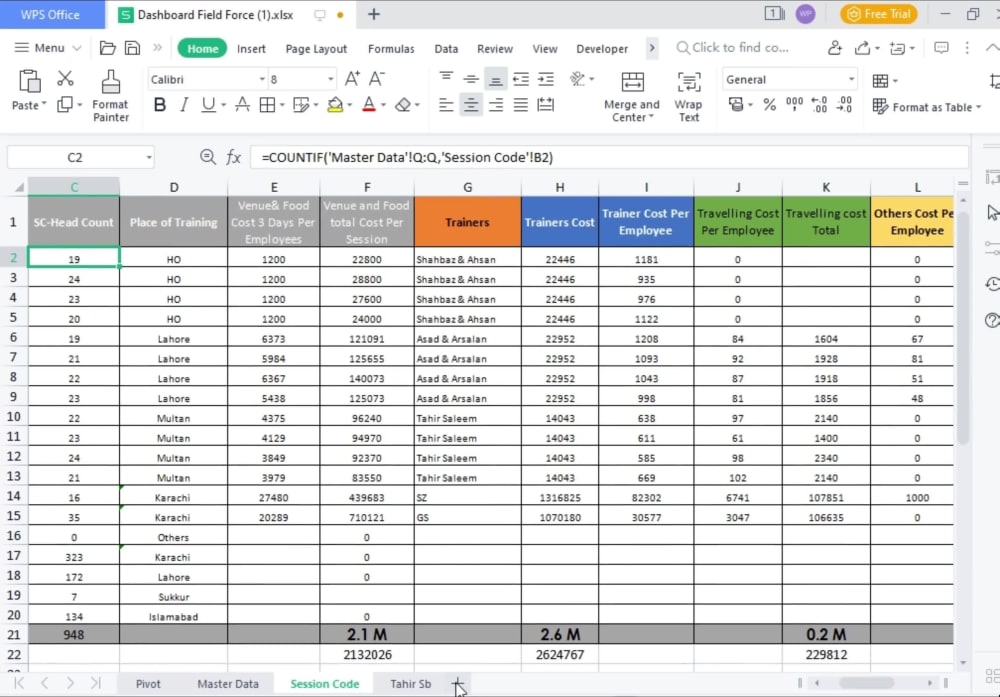Click the text Orientation icon
The width and height of the screenshot is (1000, 697).
click(x=577, y=79)
